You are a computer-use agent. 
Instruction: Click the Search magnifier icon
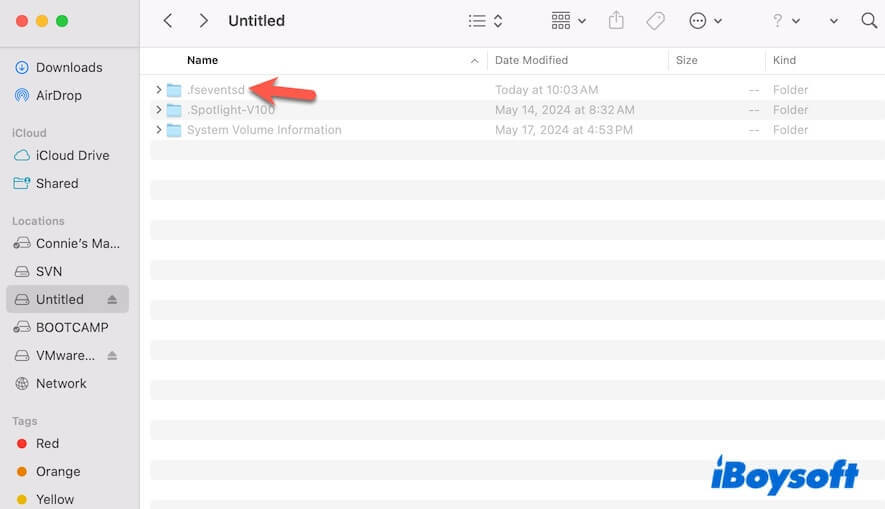(869, 21)
